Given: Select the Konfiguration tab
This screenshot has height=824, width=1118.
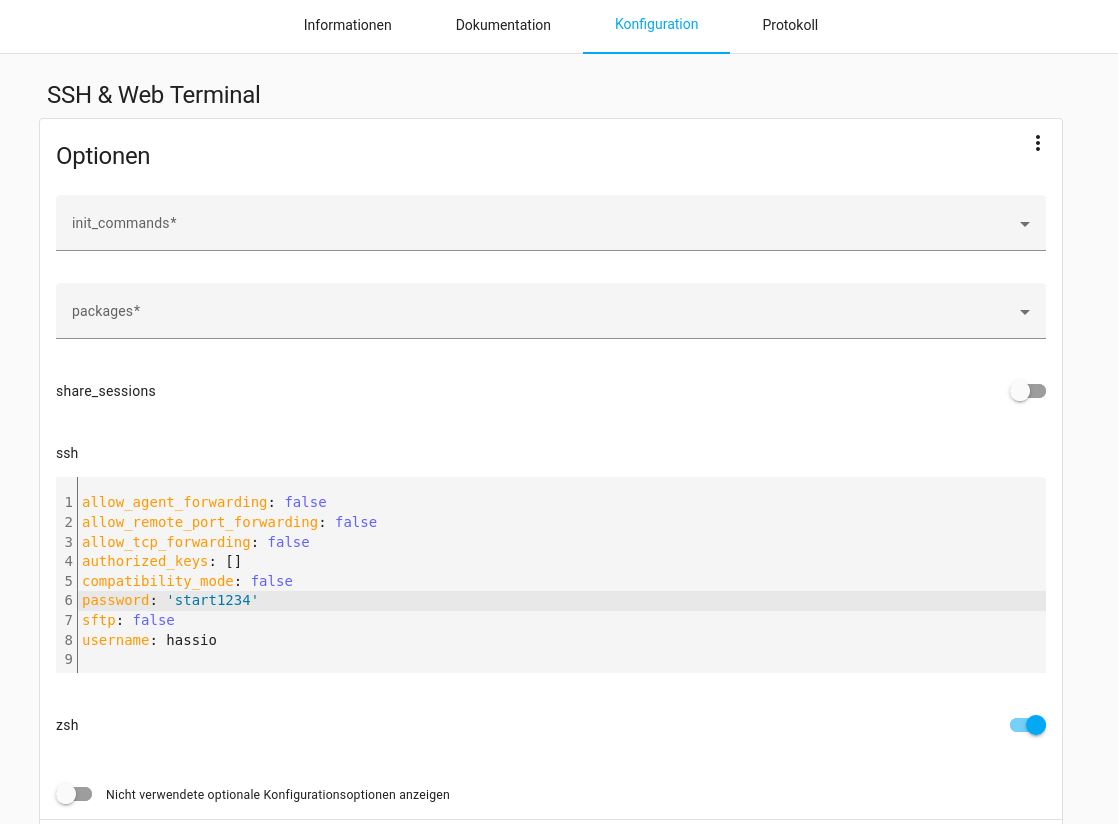Looking at the screenshot, I should coord(656,25).
